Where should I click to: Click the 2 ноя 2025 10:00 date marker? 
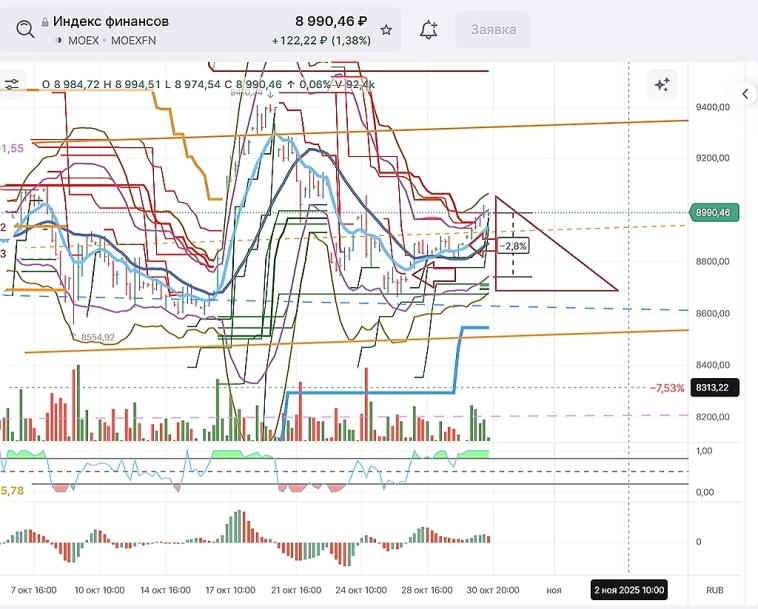click(x=628, y=590)
